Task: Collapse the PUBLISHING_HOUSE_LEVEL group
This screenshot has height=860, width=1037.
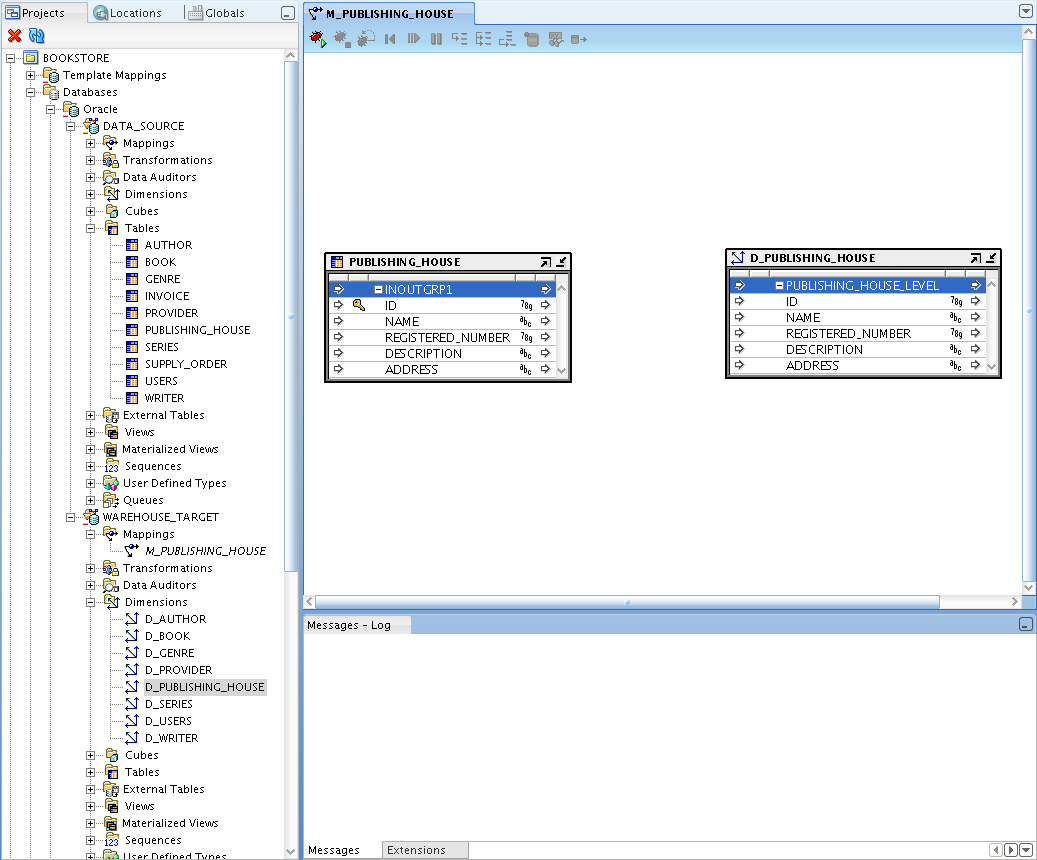Action: 779,285
